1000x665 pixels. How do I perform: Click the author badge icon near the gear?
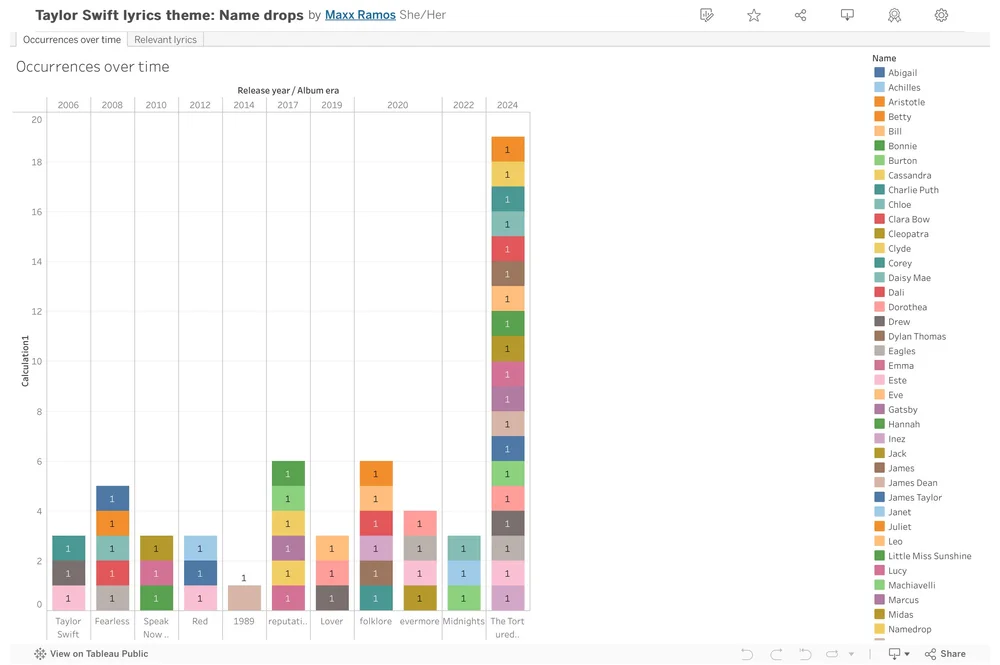(894, 15)
